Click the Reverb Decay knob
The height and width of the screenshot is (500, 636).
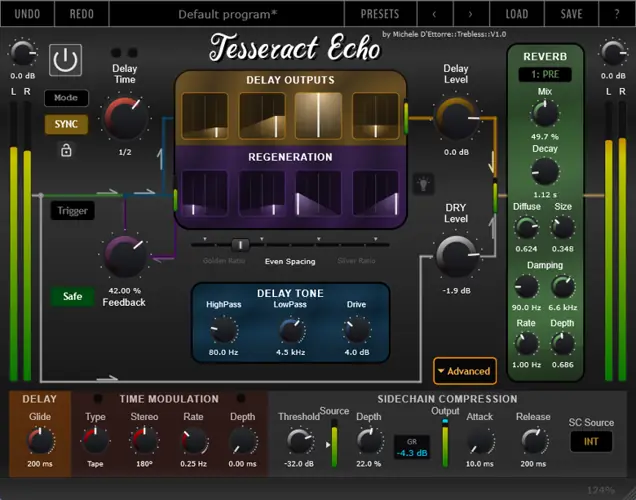pyautogui.click(x=545, y=172)
